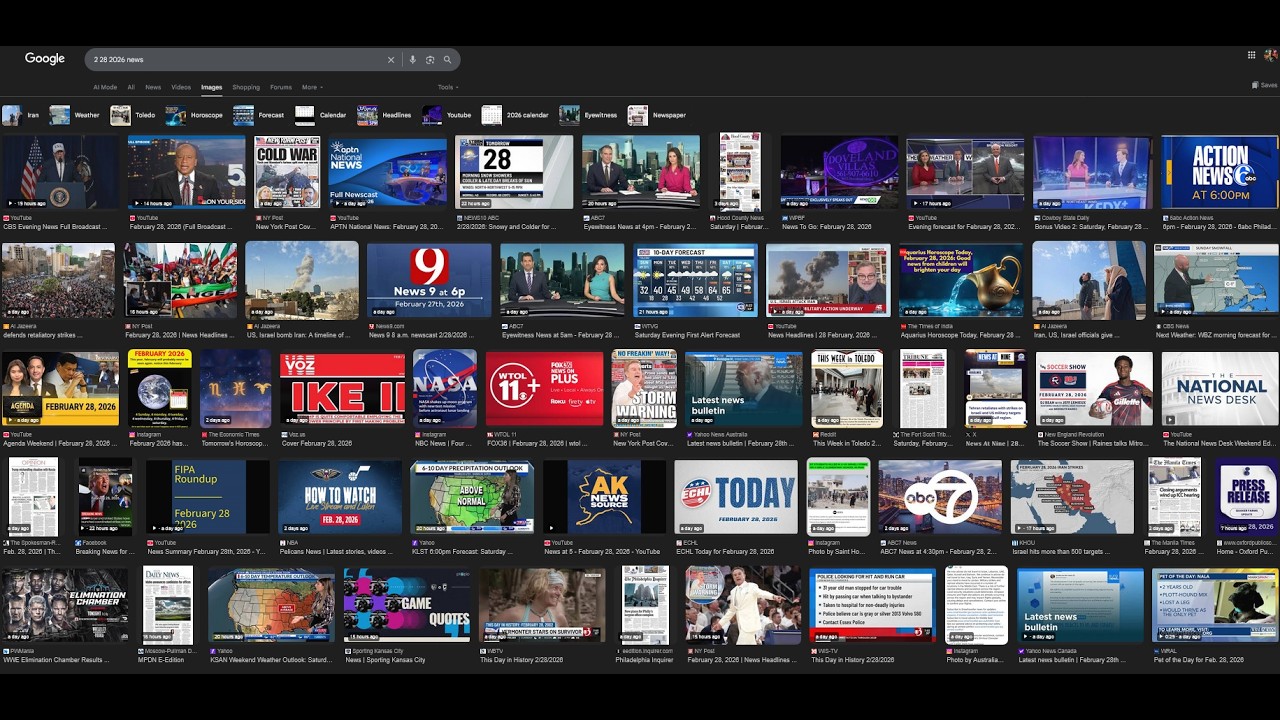This screenshot has width=1280, height=720.
Task: Click the 'Israel hits more than 500 targets' caption
Action: click(x=1060, y=551)
